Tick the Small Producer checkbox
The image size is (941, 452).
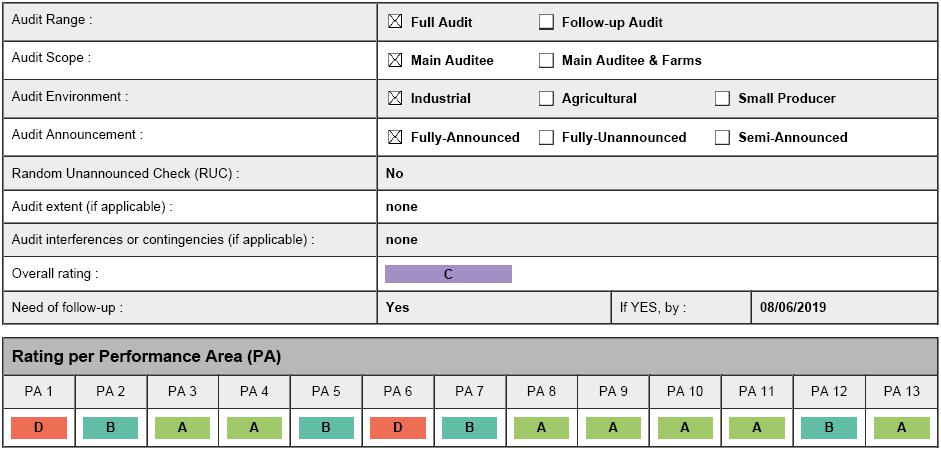722,98
